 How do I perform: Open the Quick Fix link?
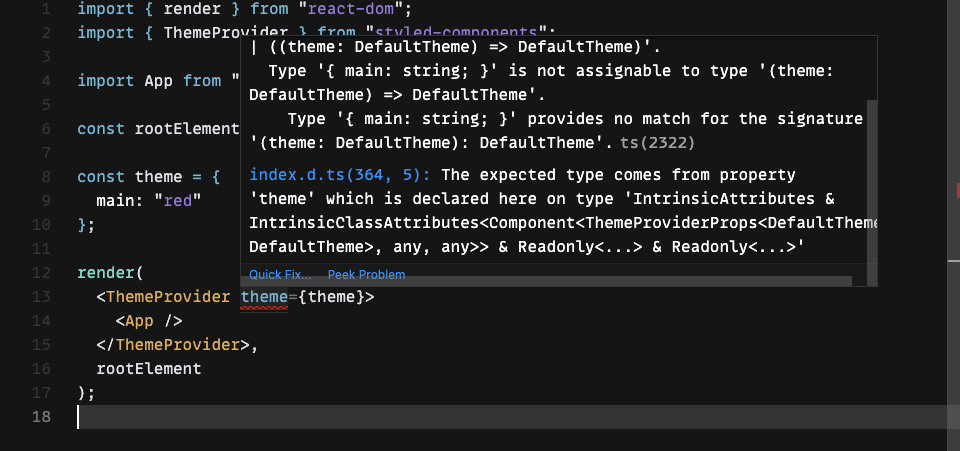[x=280, y=275]
